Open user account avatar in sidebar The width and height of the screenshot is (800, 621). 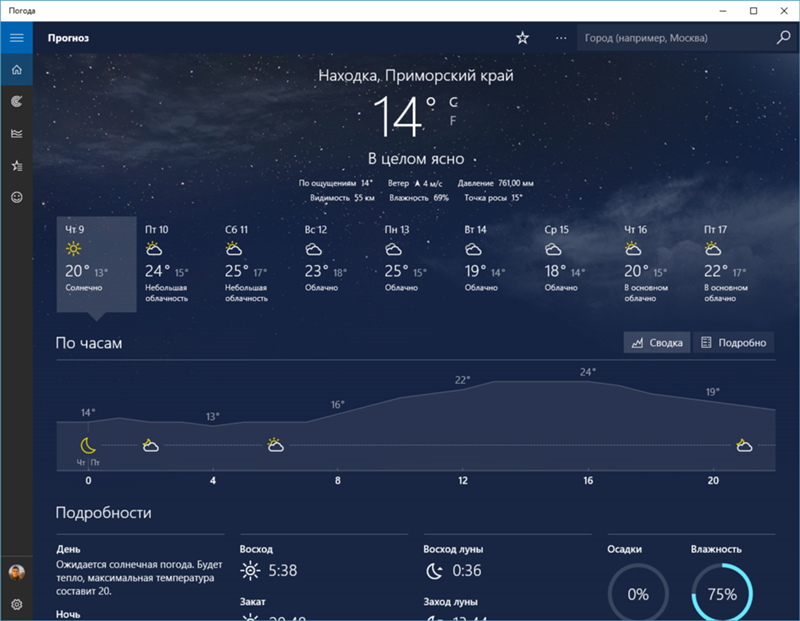tap(16, 572)
